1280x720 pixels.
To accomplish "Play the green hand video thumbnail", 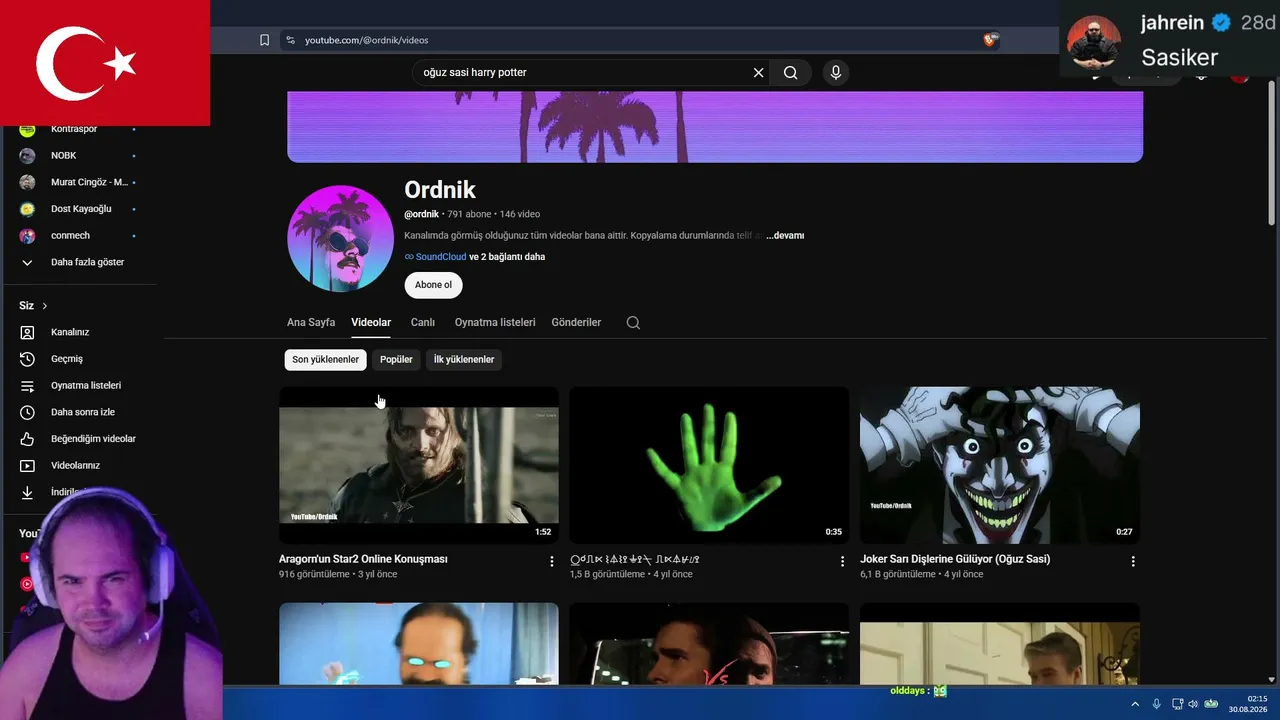I will [x=709, y=466].
